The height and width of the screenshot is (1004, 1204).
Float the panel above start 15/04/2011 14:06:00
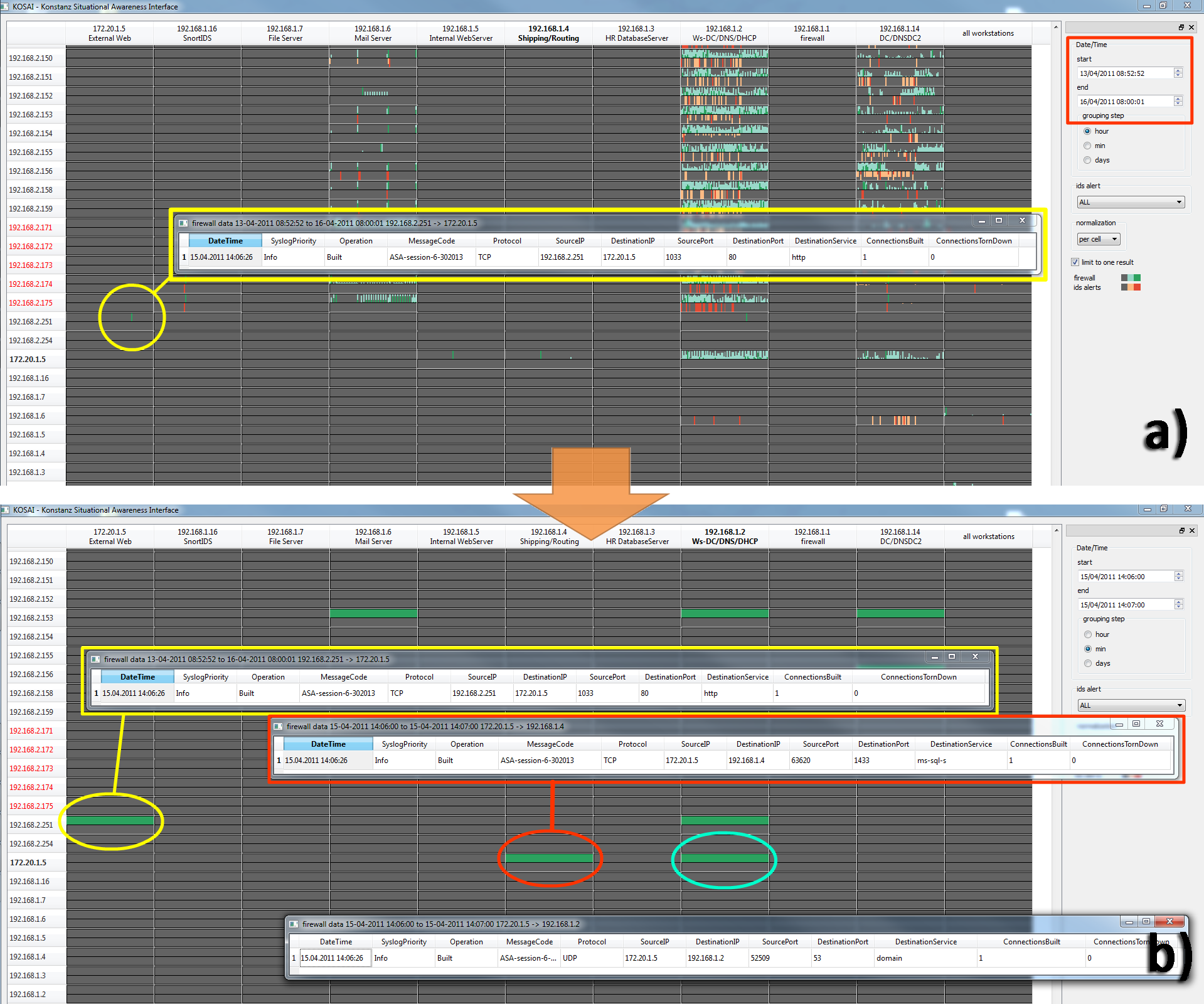click(1182, 530)
